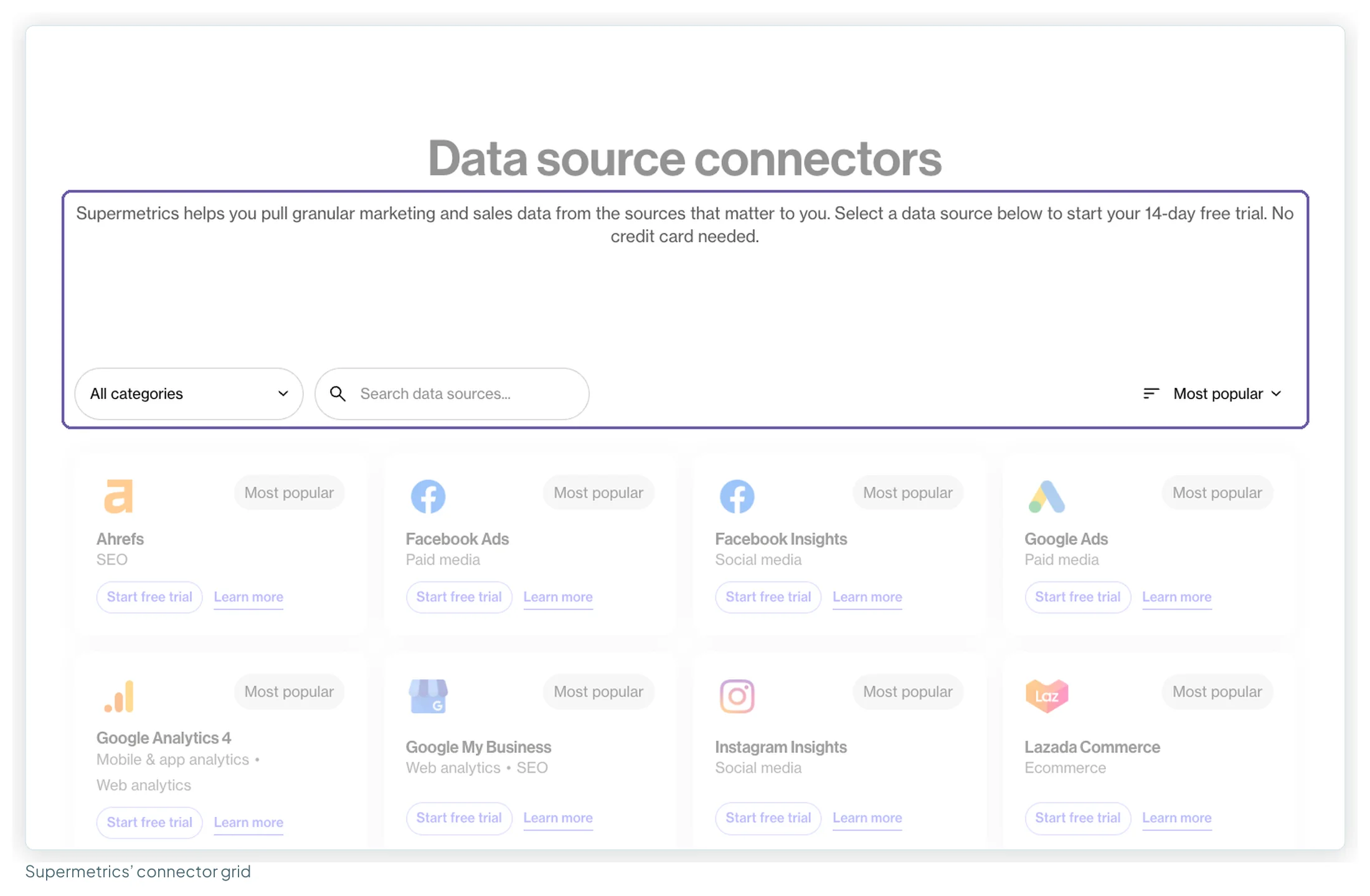Viewport: 1370px width, 896px height.
Task: Start free trial for Ahrefs
Action: (149, 597)
